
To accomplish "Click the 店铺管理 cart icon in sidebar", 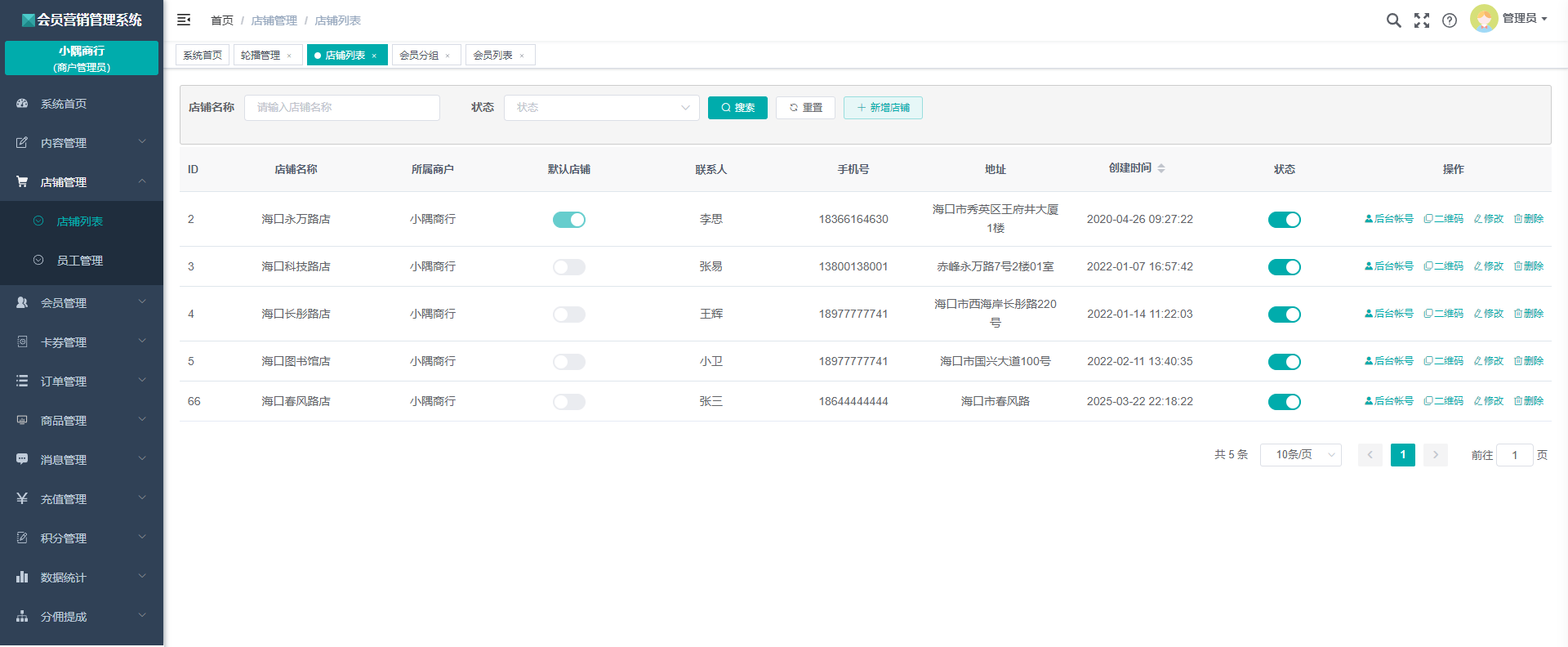I will point(22,181).
